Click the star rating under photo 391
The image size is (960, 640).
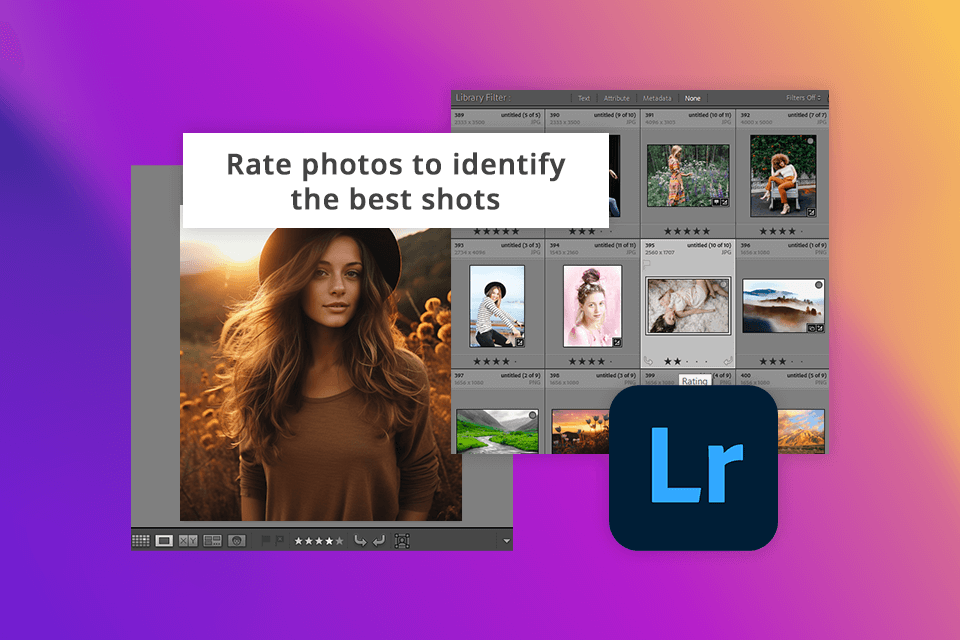(x=687, y=231)
